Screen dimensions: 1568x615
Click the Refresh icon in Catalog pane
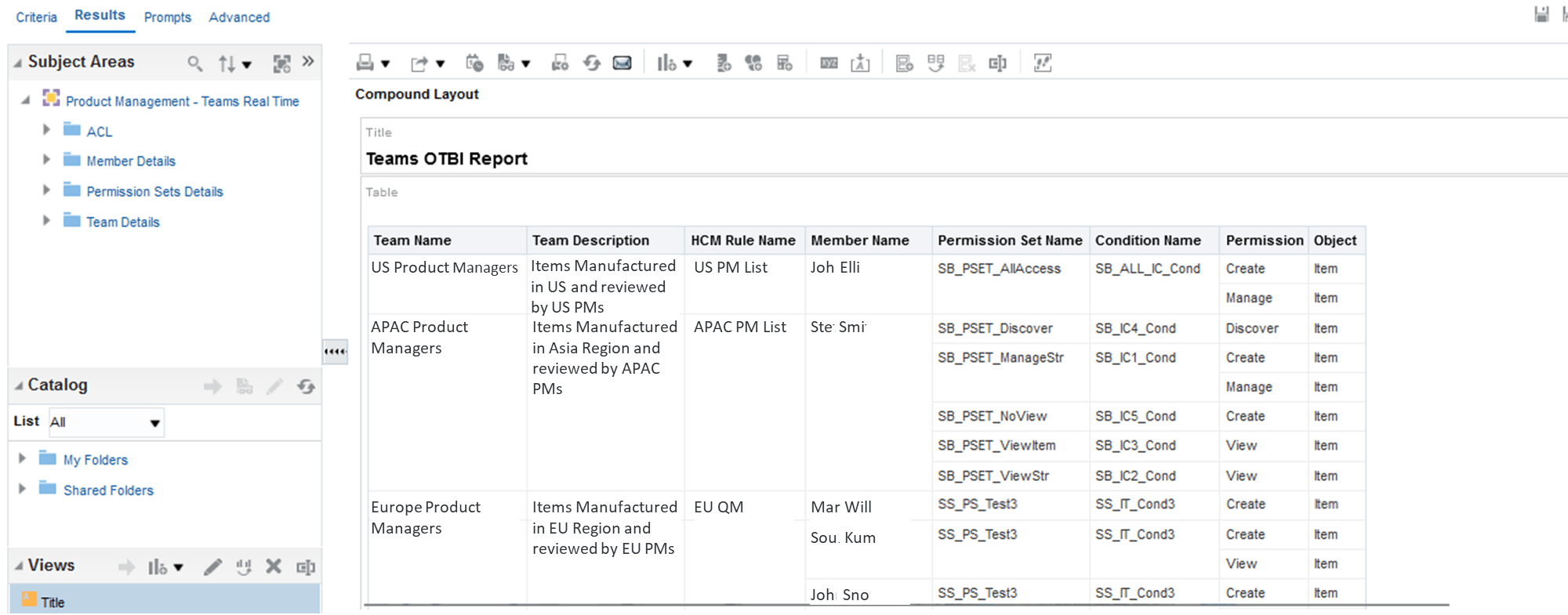click(306, 386)
